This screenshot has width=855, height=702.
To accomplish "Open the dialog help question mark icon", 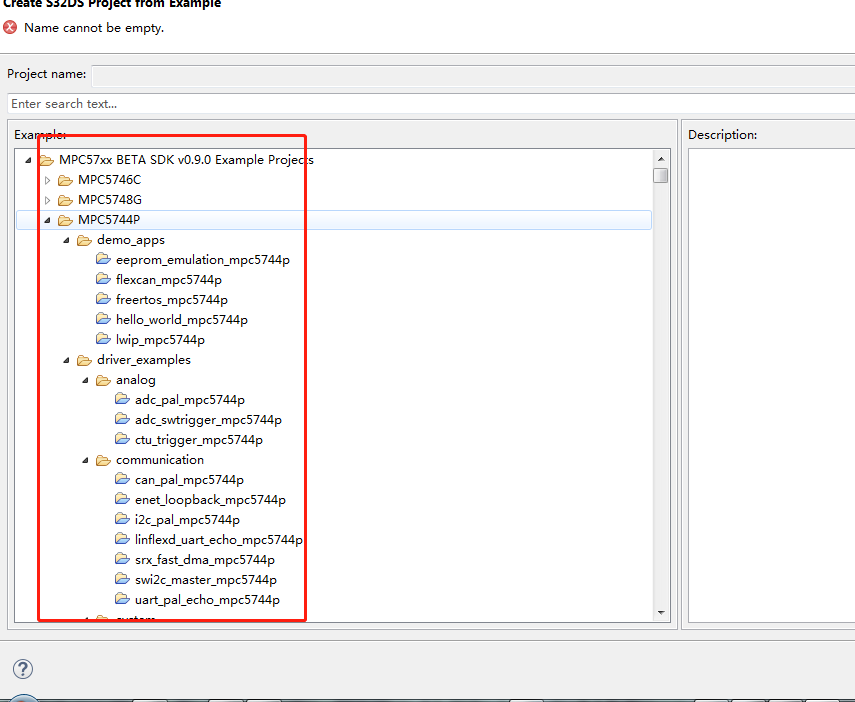I will click(23, 669).
